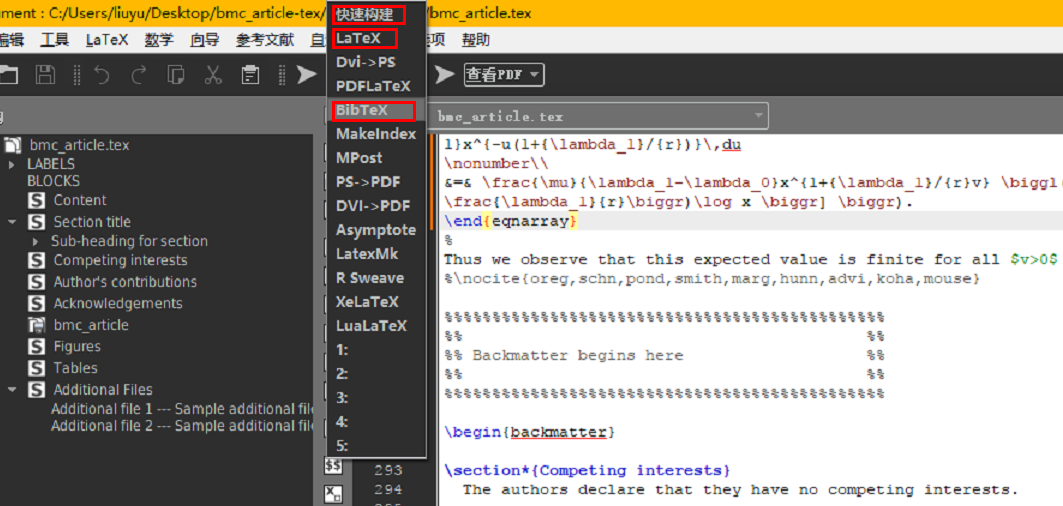The width and height of the screenshot is (1063, 506).
Task: Select Additional file 2 entry
Action: [183, 426]
